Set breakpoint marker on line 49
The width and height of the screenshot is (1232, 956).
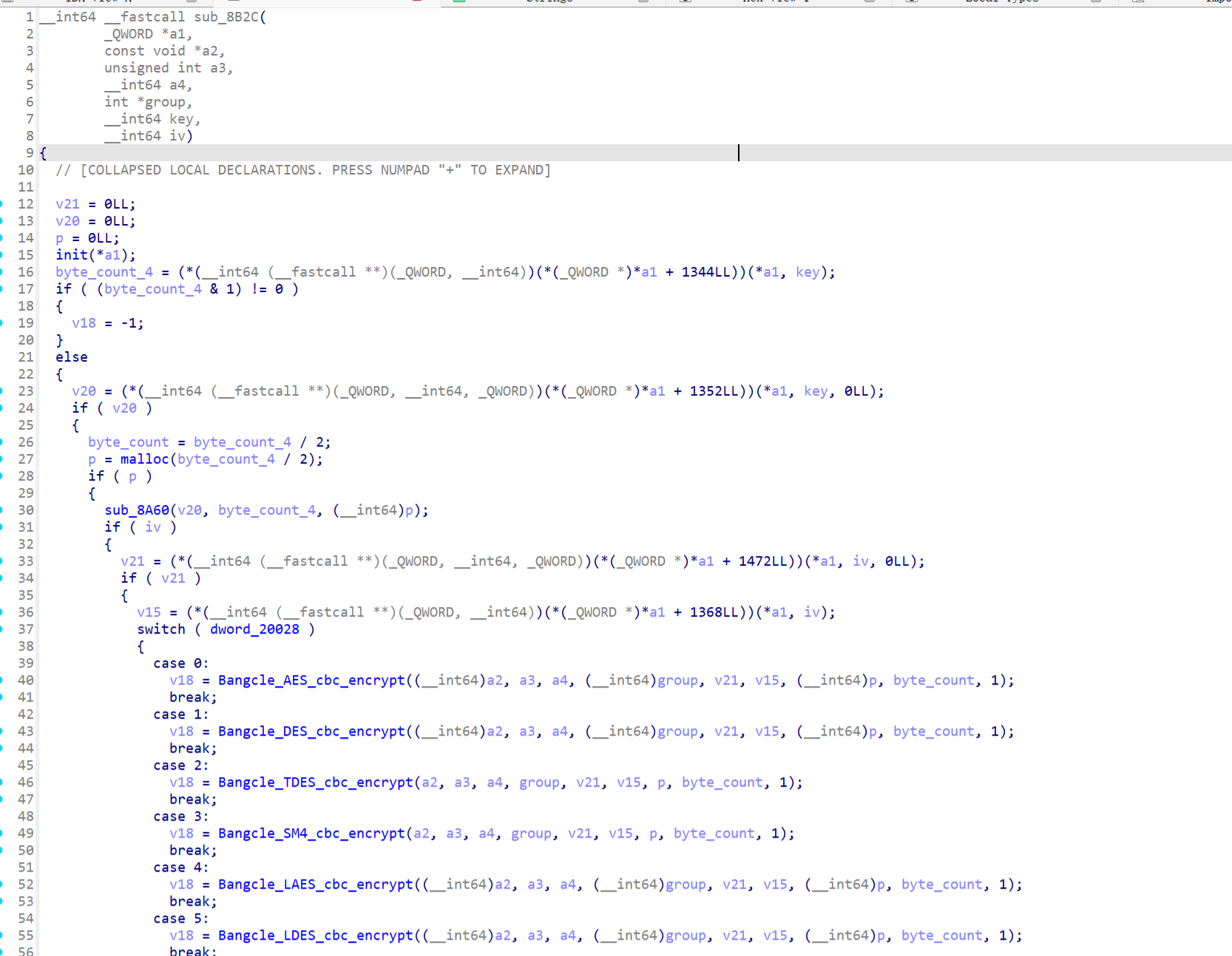click(x=2, y=833)
